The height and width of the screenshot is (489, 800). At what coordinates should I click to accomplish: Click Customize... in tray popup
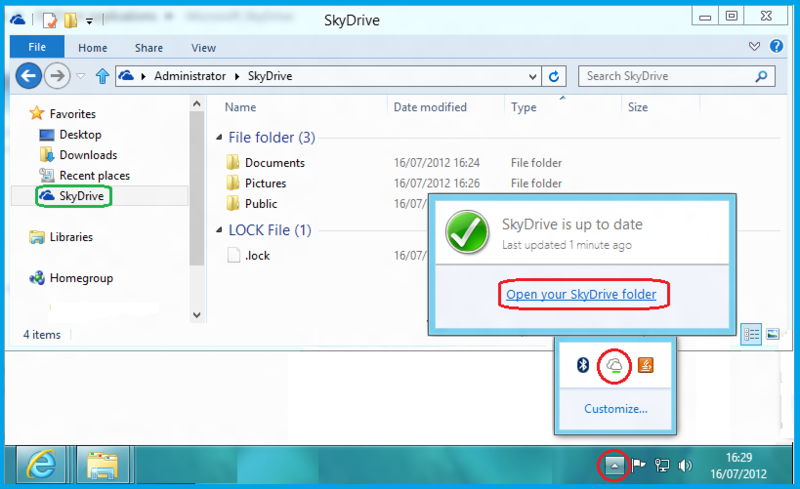(x=615, y=409)
